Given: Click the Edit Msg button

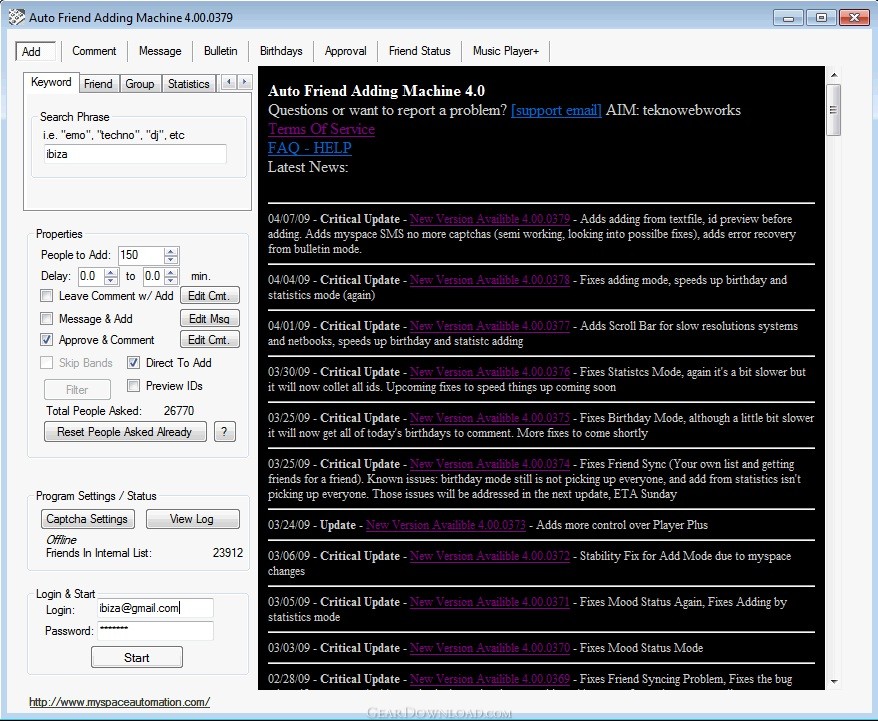Looking at the screenshot, I should (209, 319).
